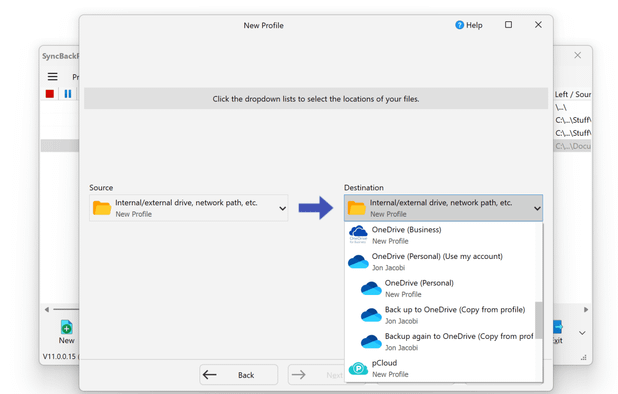Click the destination list scrollbar thumb
Viewport: 618px width, 394px height.
pyautogui.click(x=539, y=320)
